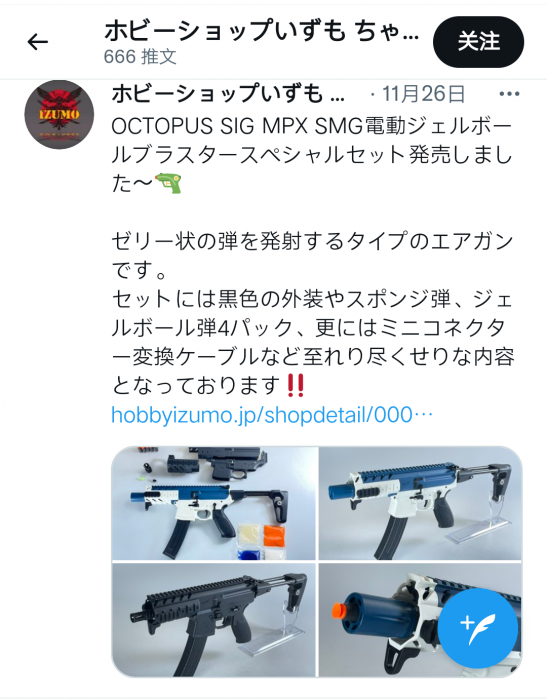Open the 11月26日 tweet timestamp
The width and height of the screenshot is (547, 700).
pyautogui.click(x=423, y=94)
